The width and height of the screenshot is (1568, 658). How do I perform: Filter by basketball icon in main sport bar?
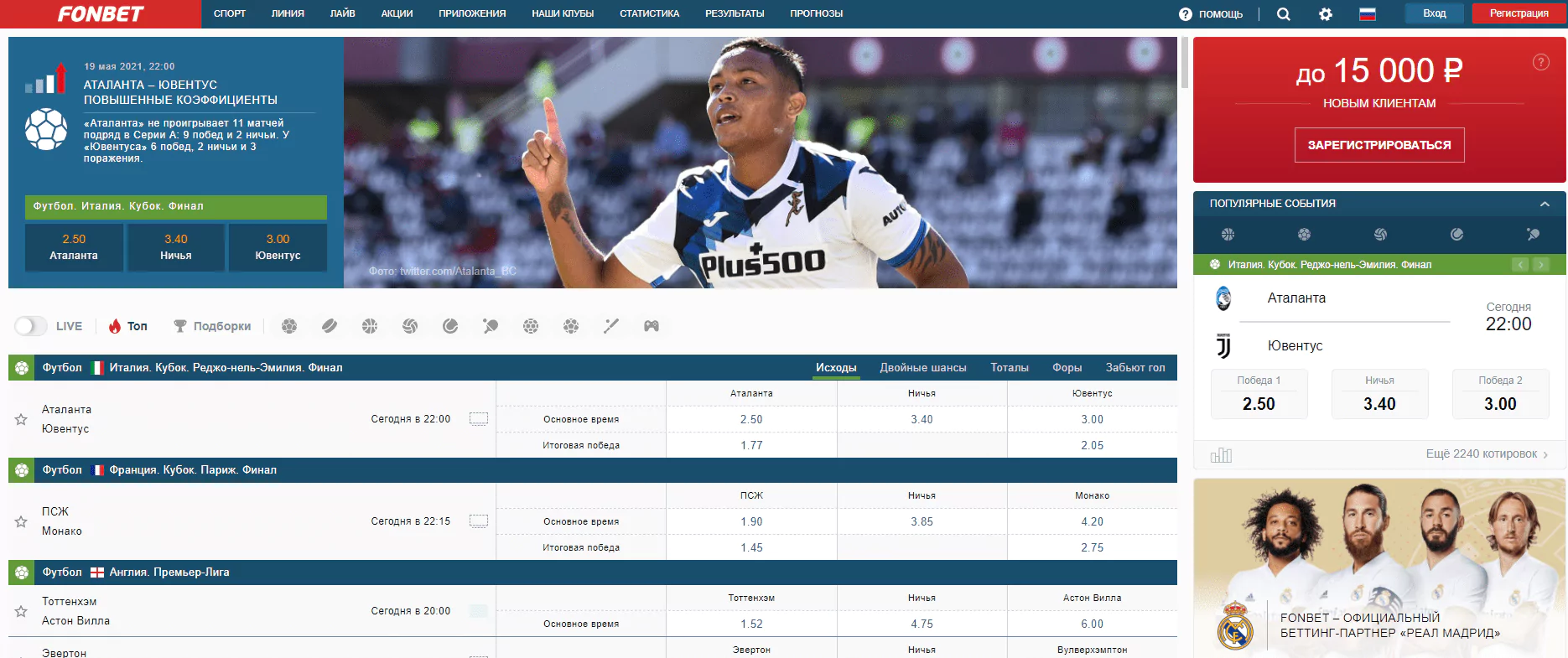(370, 326)
